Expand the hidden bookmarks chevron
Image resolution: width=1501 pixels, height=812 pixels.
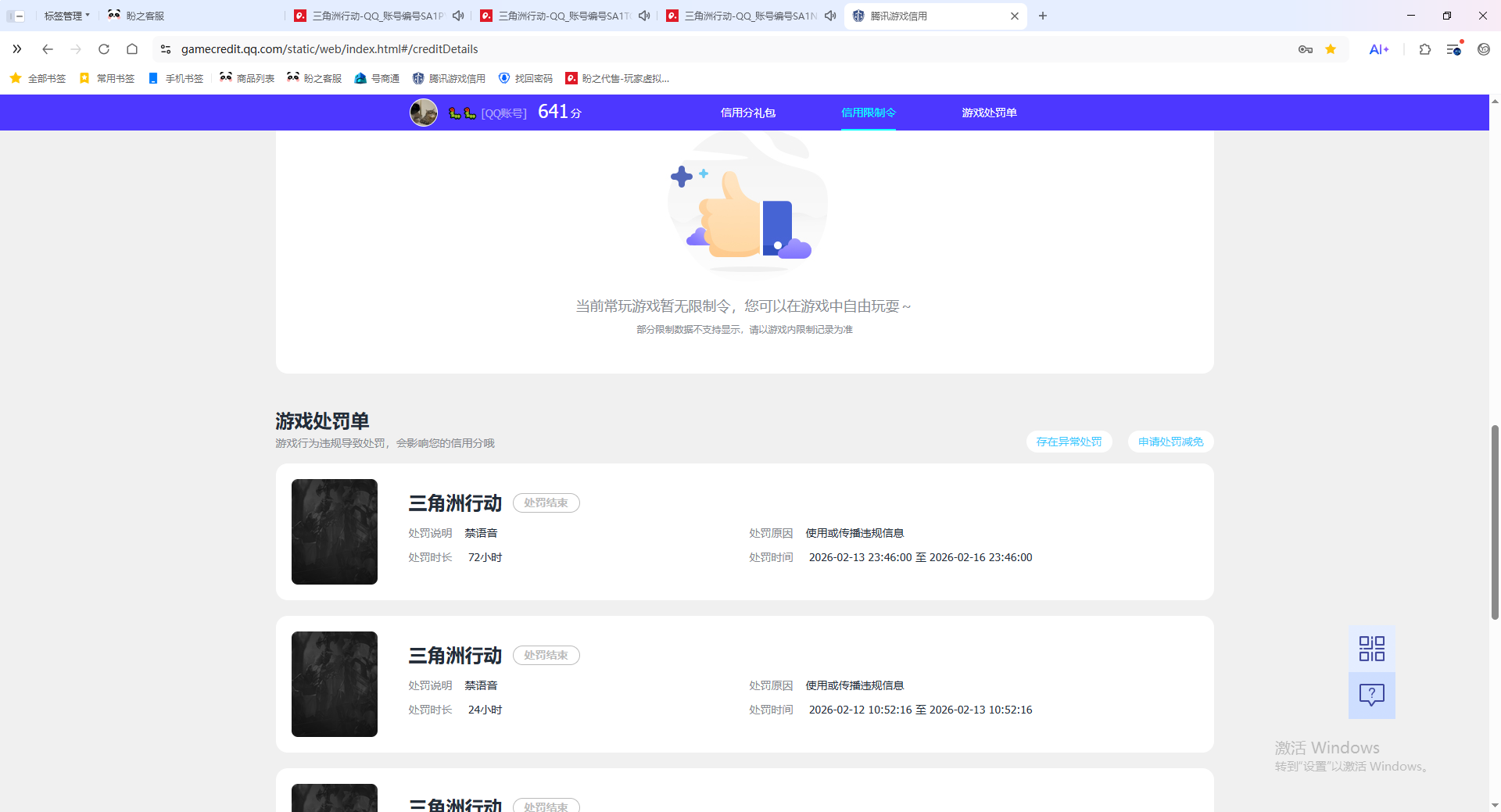coord(16,48)
